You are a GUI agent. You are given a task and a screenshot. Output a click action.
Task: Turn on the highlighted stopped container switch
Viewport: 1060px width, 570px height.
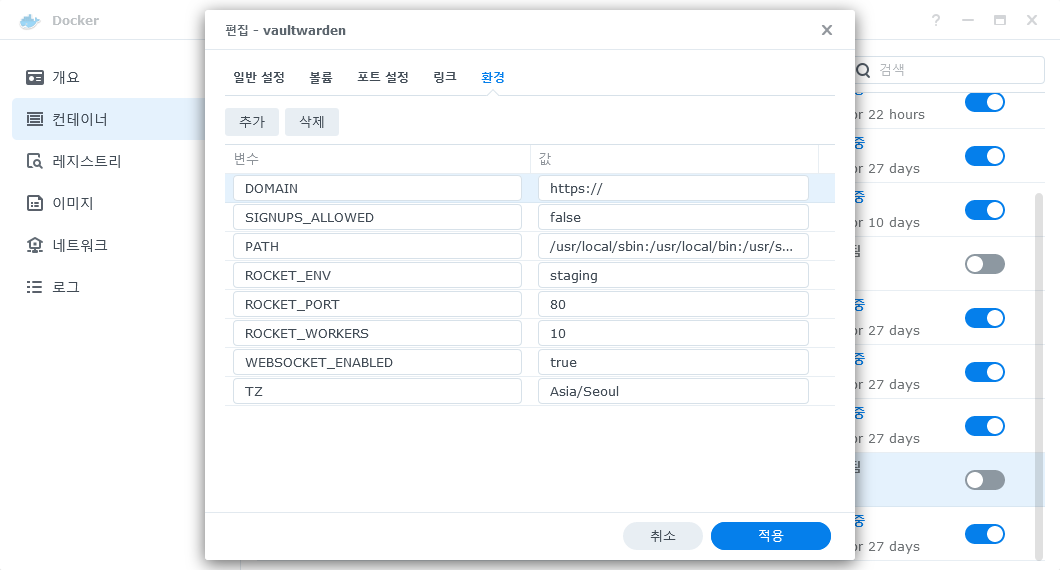click(984, 480)
